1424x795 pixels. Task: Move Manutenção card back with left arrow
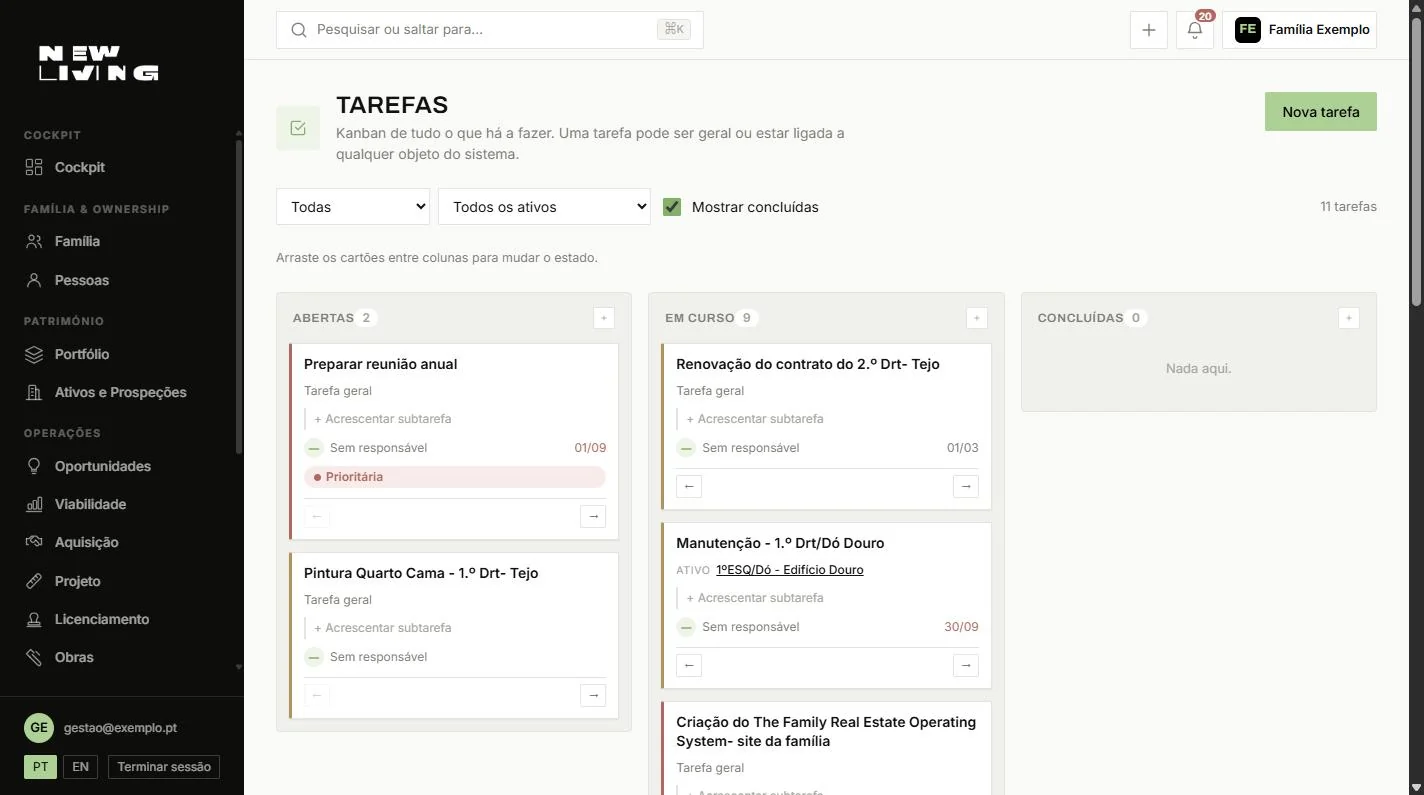[689, 665]
